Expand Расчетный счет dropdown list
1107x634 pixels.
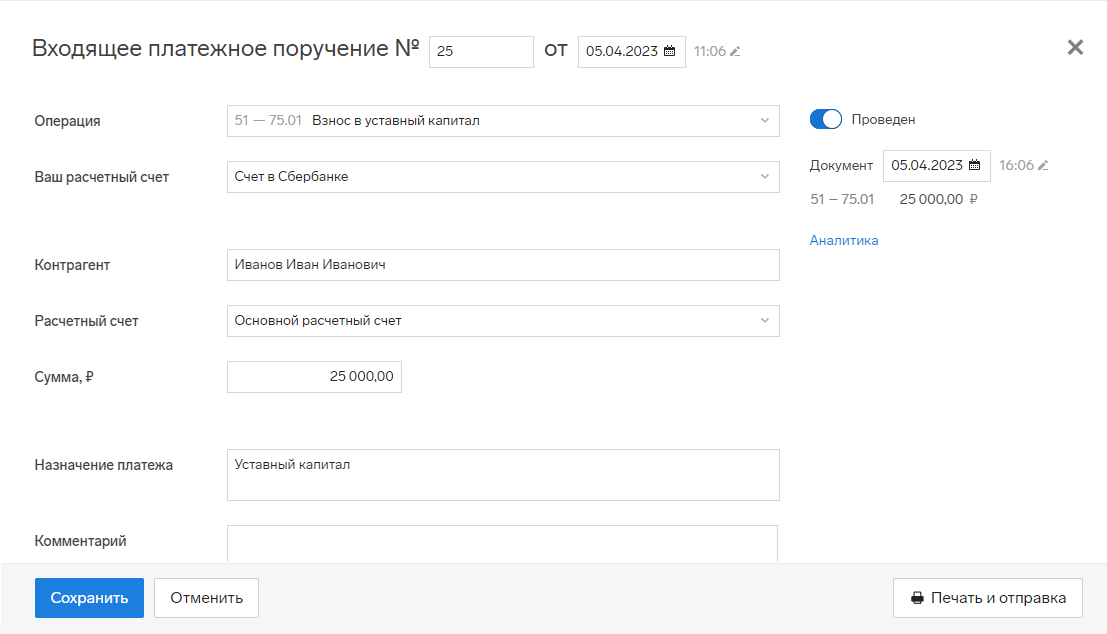[x=764, y=321]
